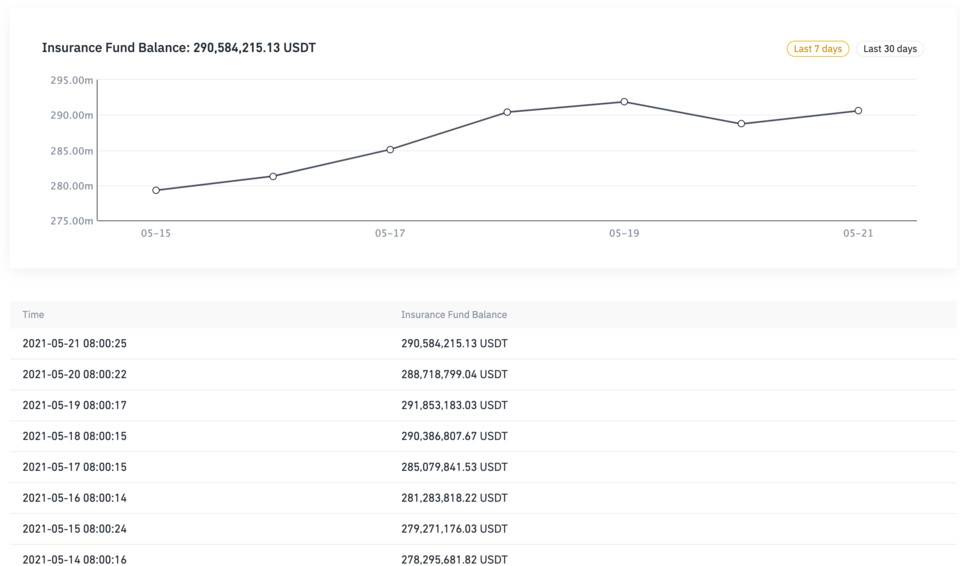
Task: Select the 05-18 chart data point
Action: (507, 112)
